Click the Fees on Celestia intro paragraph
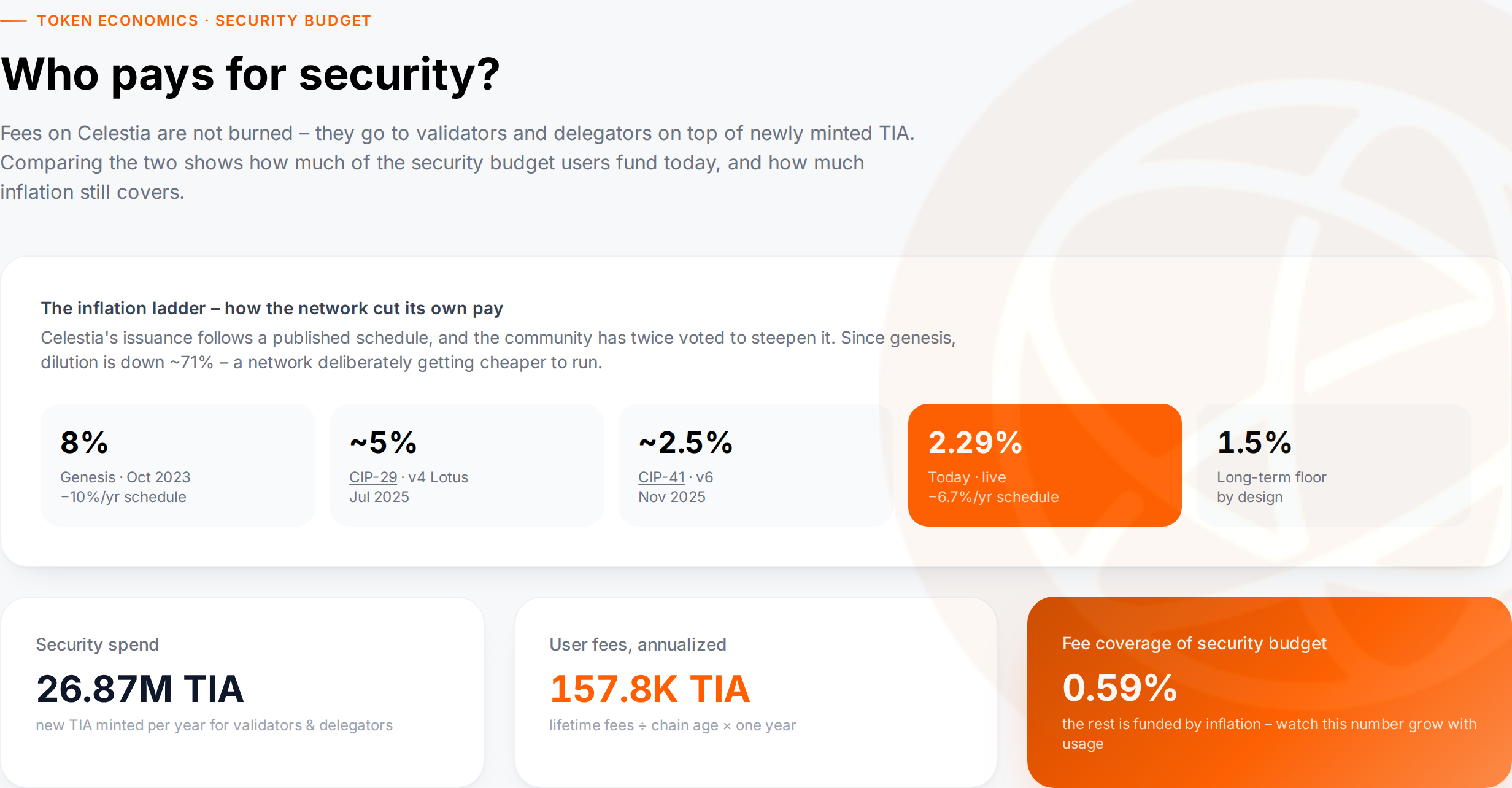 (457, 163)
